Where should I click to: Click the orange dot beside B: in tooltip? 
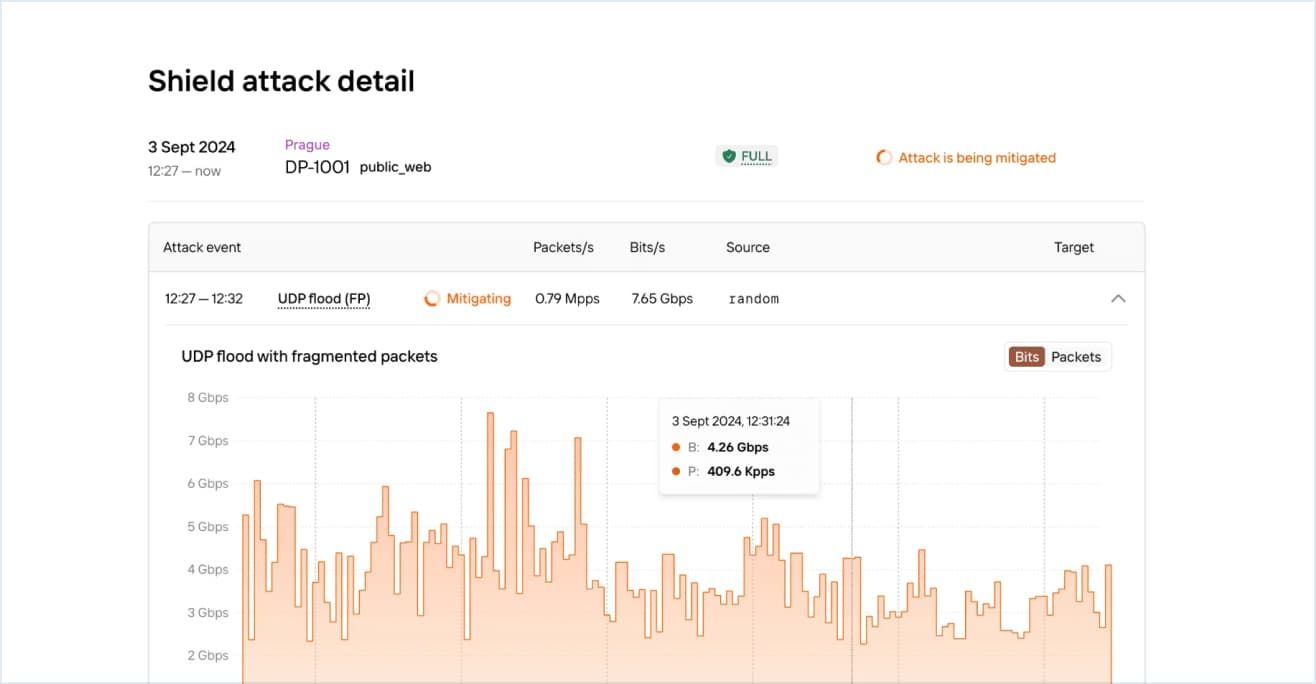coord(676,447)
